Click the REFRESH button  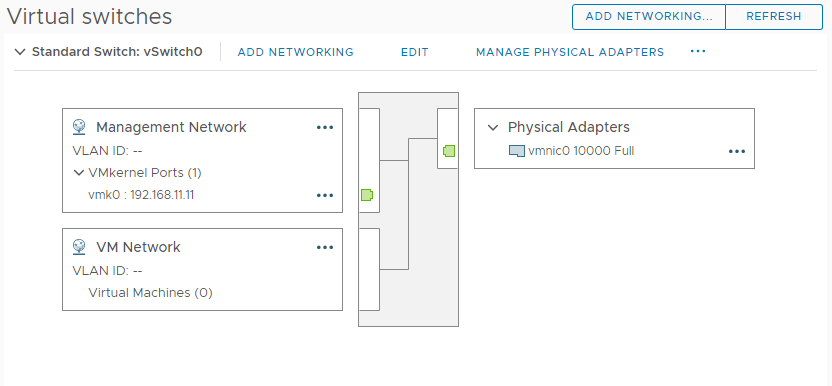point(774,16)
